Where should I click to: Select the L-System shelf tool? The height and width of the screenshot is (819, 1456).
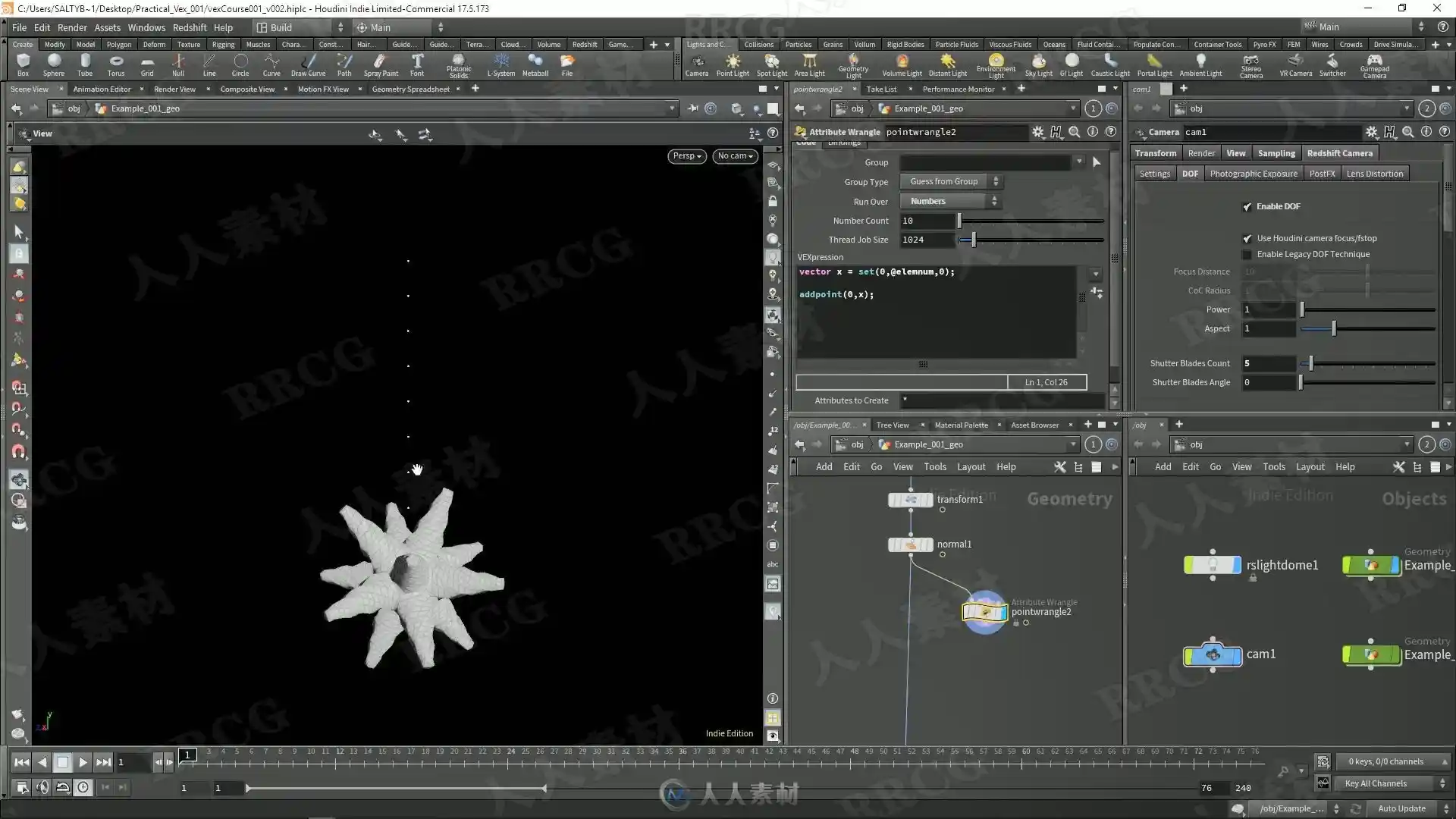(500, 64)
